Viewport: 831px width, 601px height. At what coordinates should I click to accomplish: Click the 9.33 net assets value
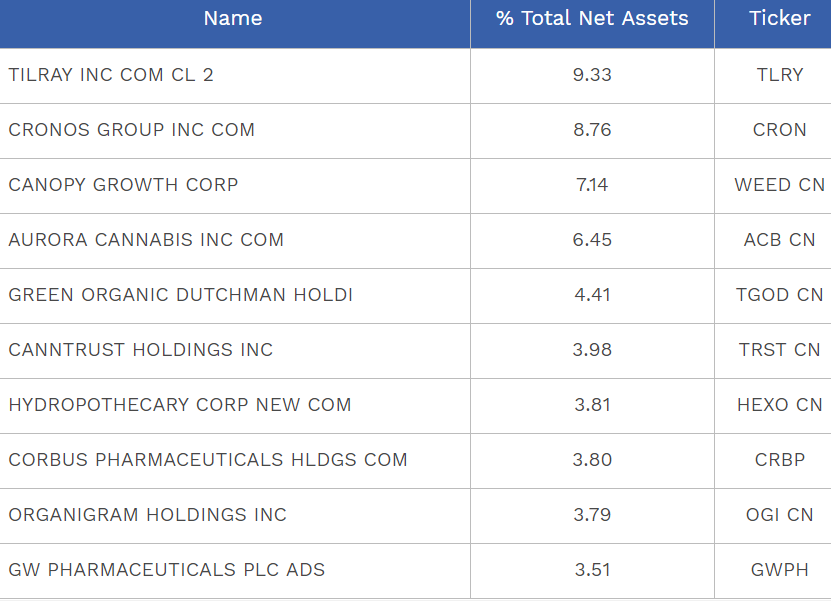[x=592, y=75]
